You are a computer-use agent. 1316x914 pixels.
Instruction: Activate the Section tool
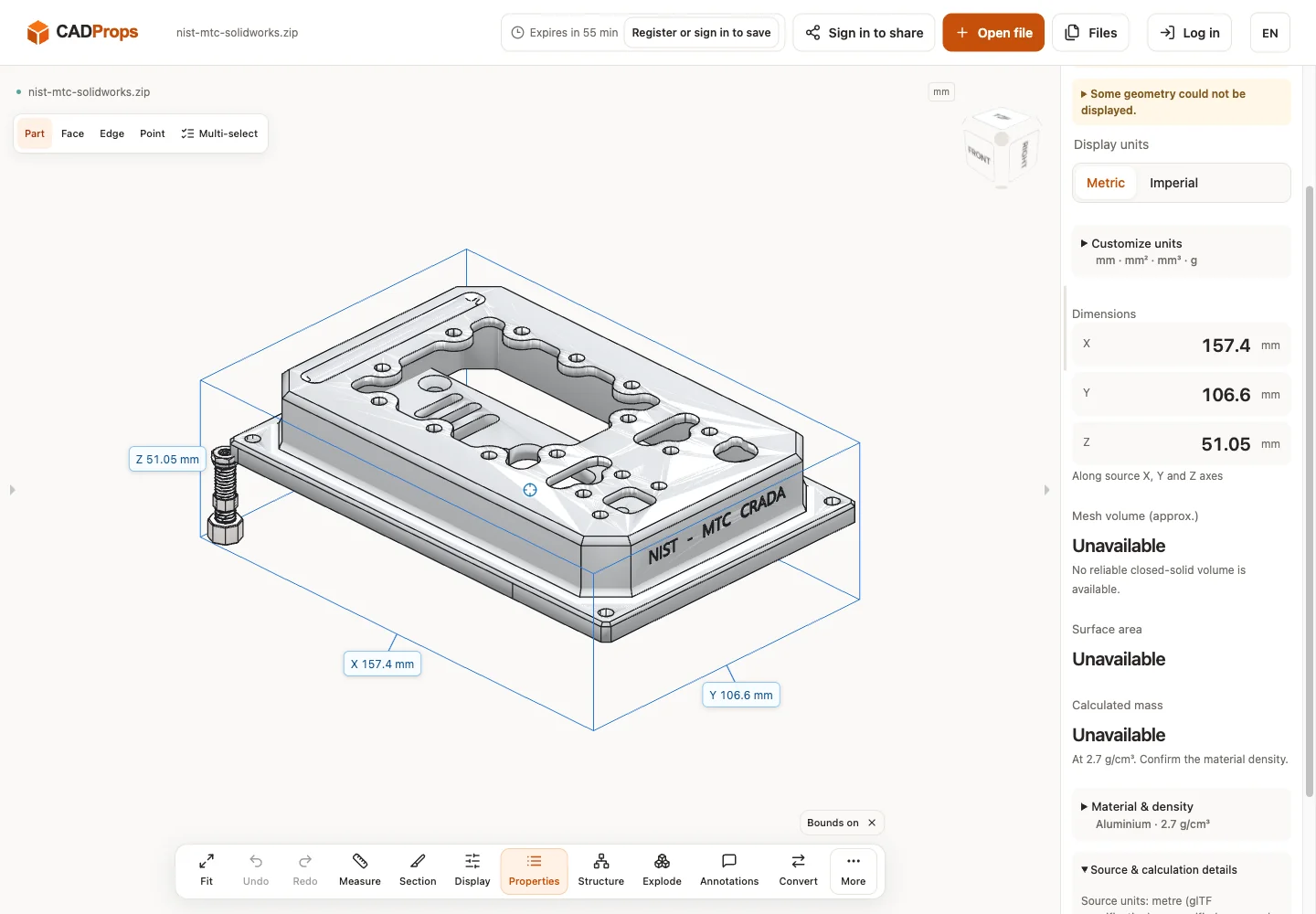pos(418,871)
